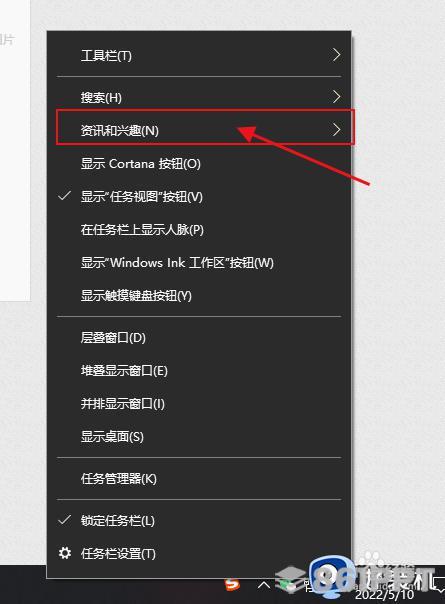Screen dimensions: 445x604
Task: Expand the 资讯和兴趣 submenu arrow
Action: pos(336,129)
